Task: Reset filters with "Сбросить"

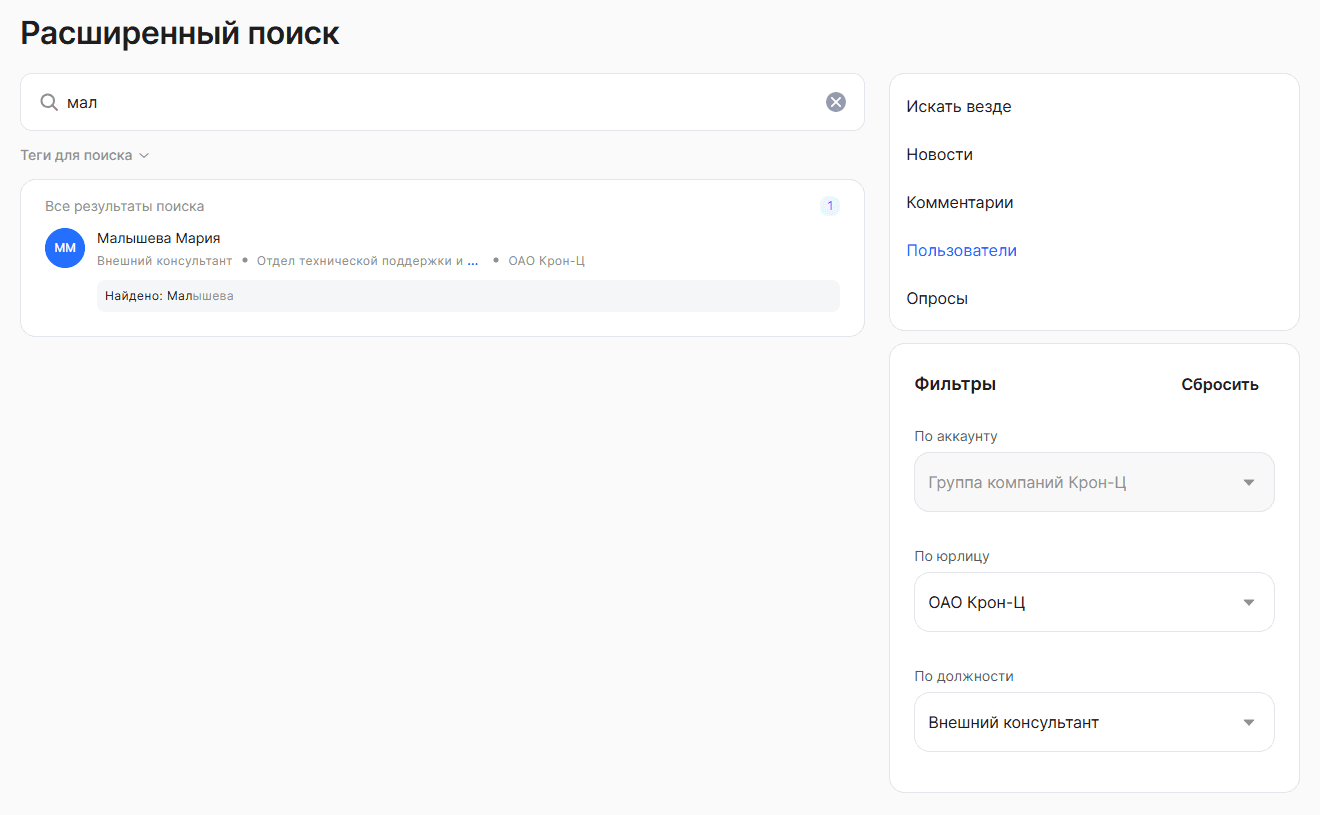Action: (x=1219, y=384)
